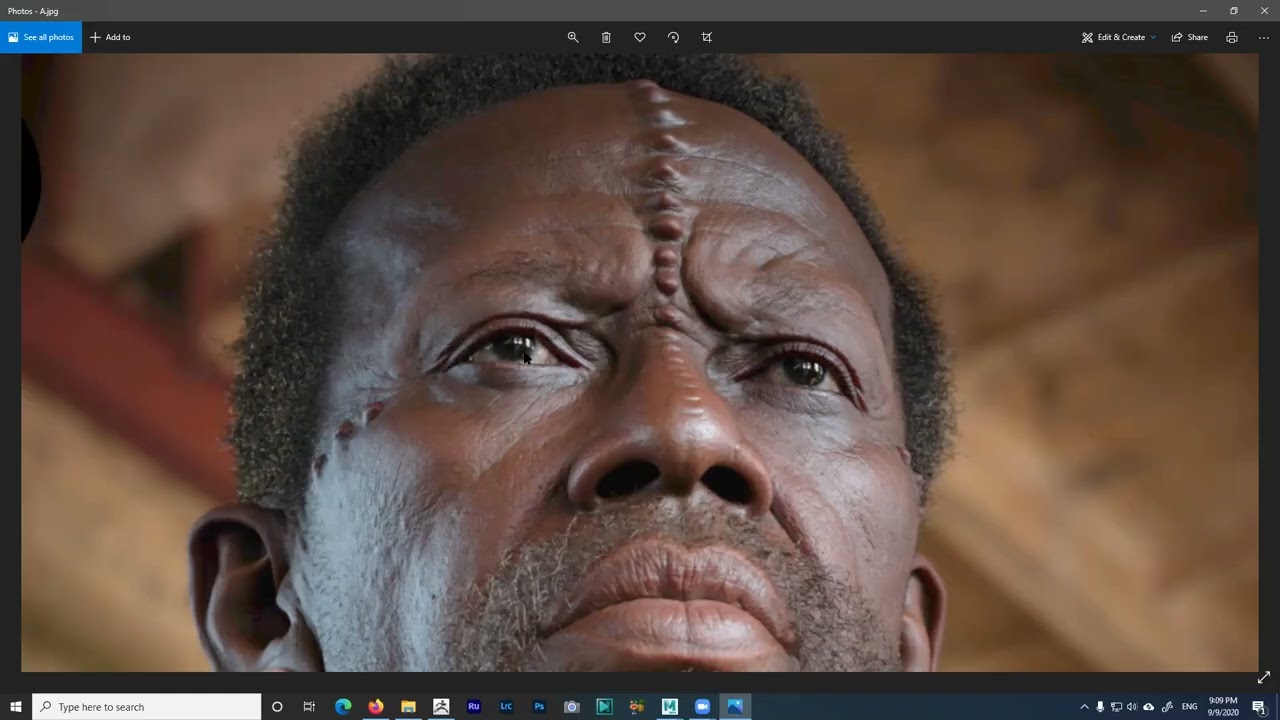Image resolution: width=1280 pixels, height=720 pixels.
Task: Open the See more ellipsis menu
Action: tap(1264, 37)
